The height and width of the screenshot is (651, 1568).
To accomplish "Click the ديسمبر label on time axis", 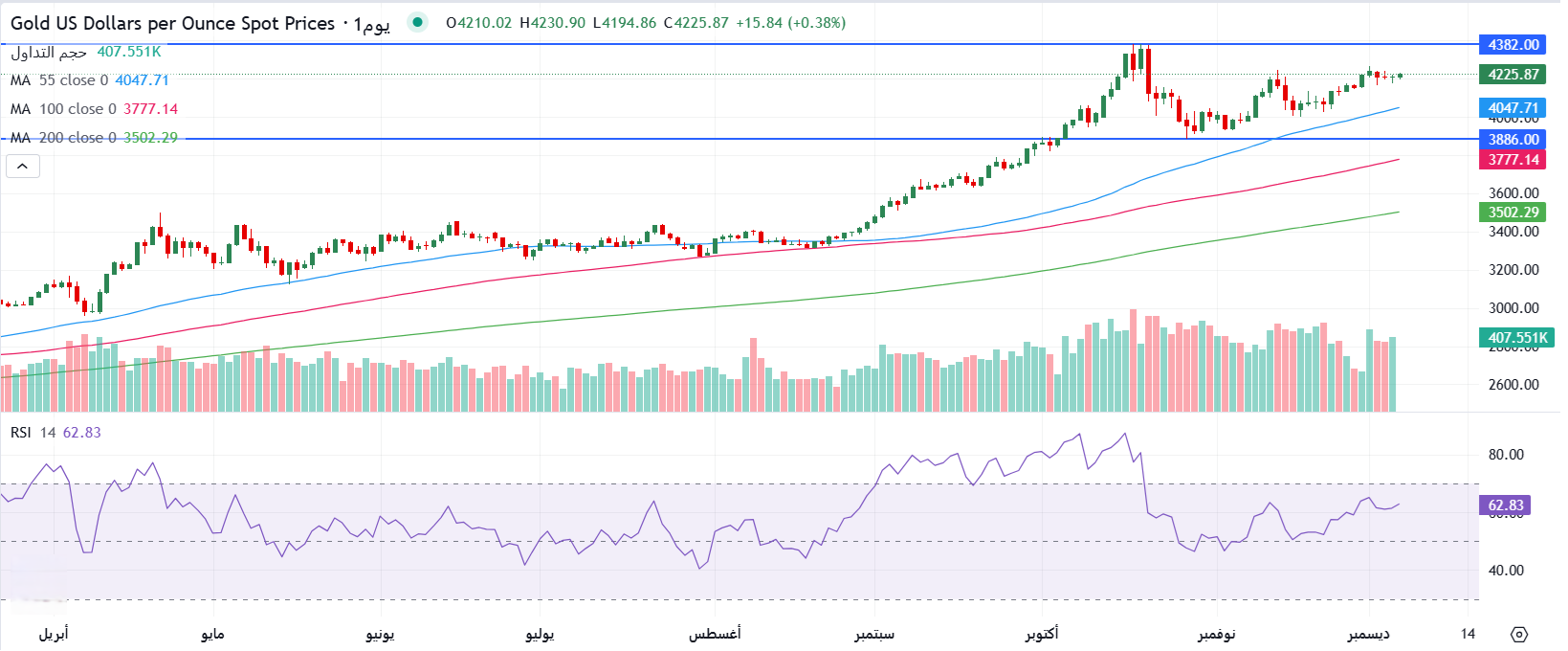I will pos(1368,634).
